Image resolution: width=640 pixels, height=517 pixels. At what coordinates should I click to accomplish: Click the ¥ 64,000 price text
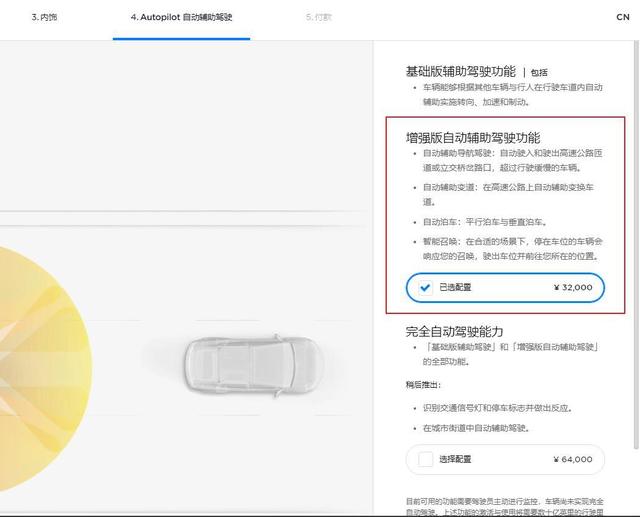pos(573,459)
